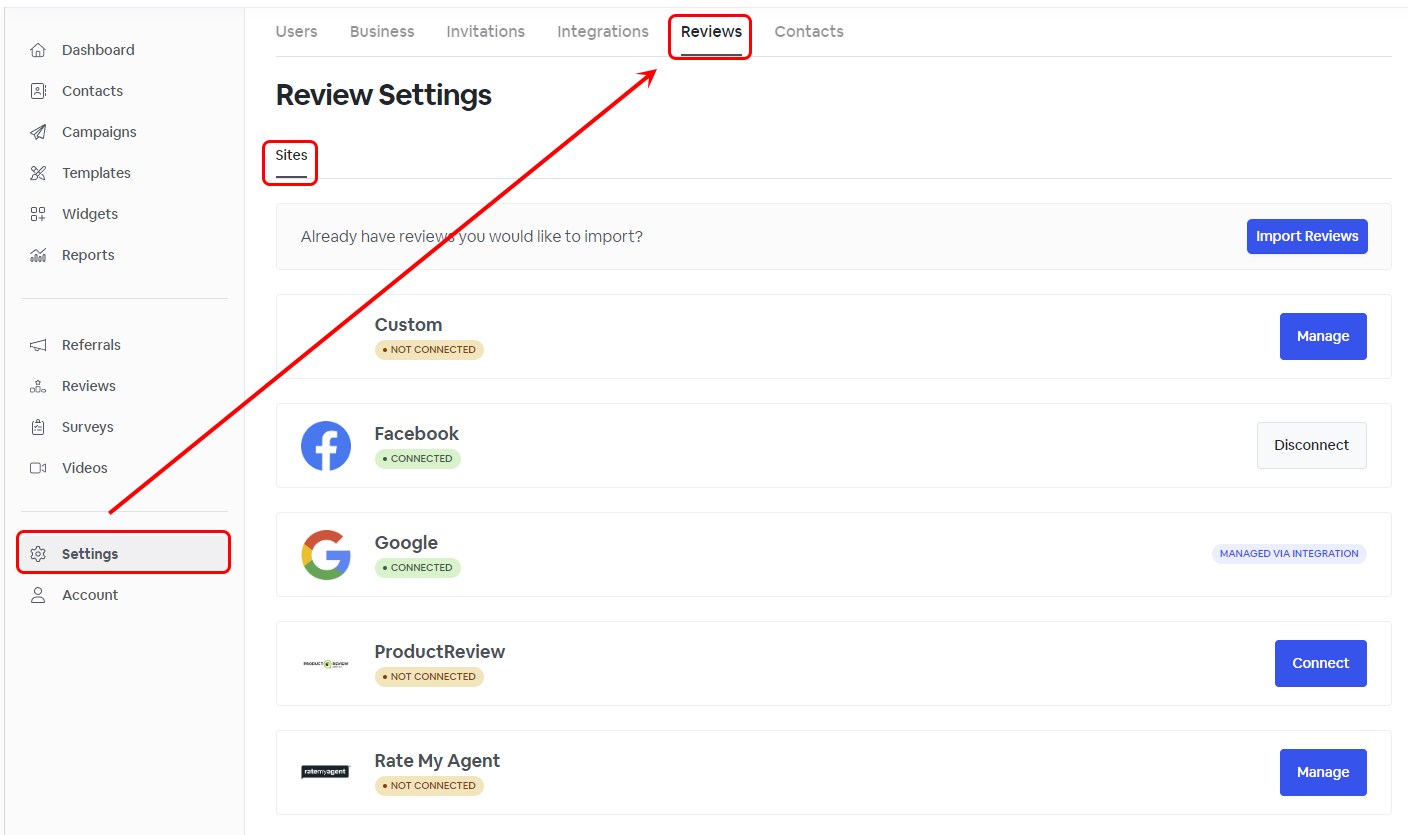Click the Contacts icon in sidebar

click(x=38, y=91)
